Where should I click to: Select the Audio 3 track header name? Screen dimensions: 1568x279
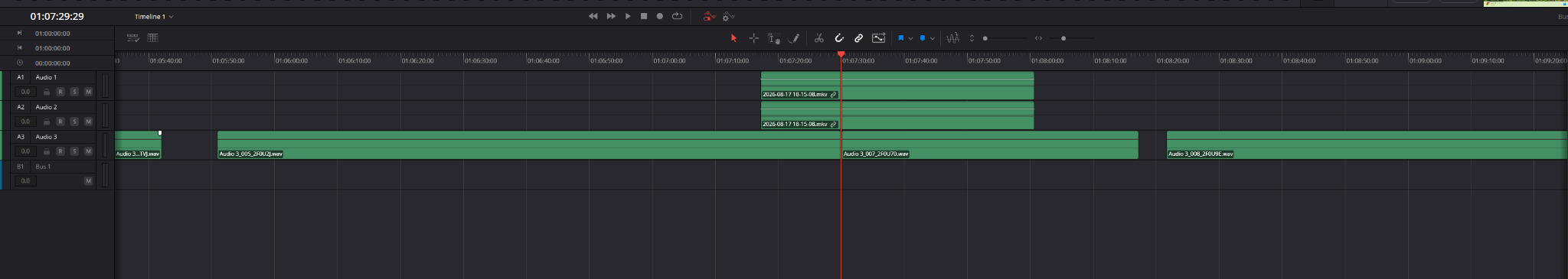click(x=46, y=137)
